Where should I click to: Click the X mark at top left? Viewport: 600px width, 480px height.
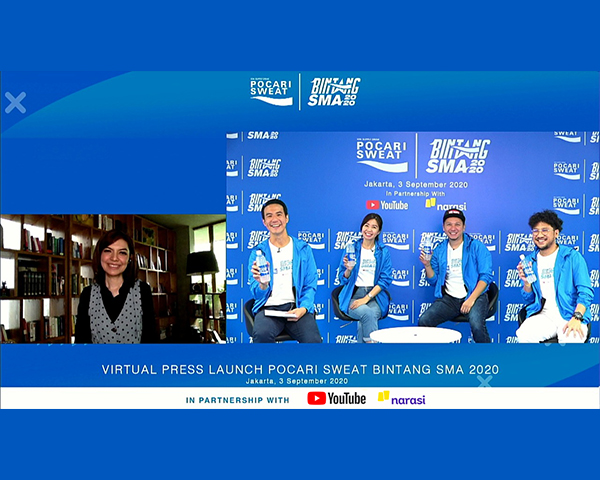coord(15,102)
